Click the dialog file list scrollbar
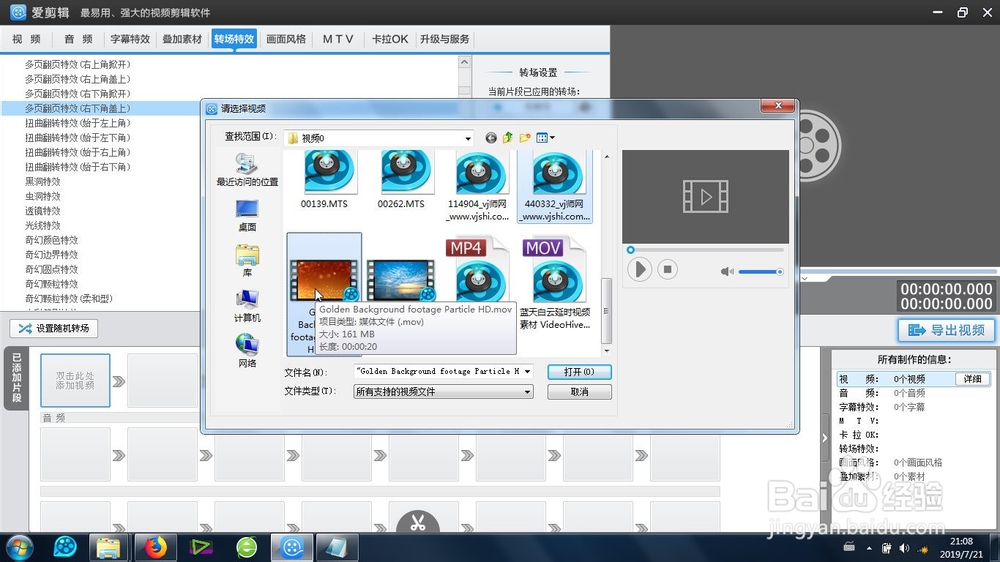This screenshot has height=562, width=1000. tap(607, 311)
